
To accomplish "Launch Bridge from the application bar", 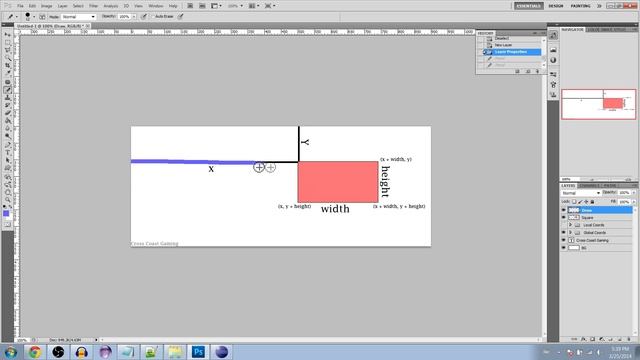I will point(190,6).
